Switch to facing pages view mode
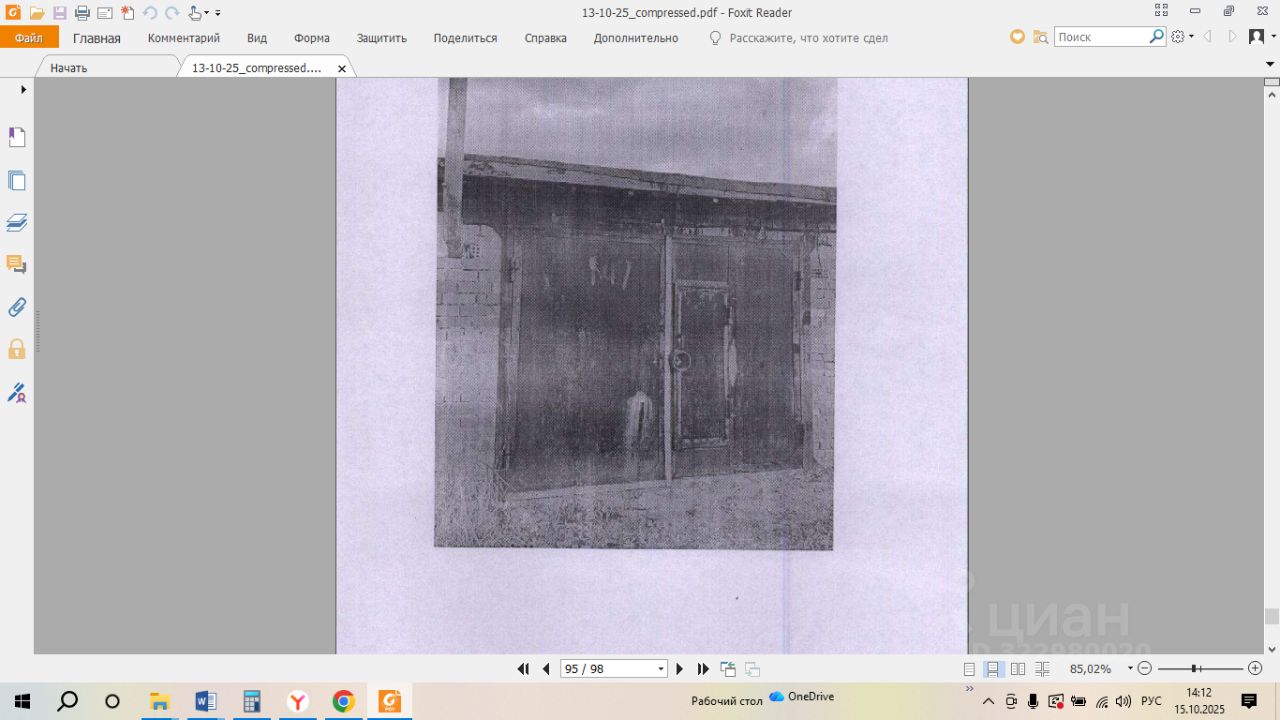The image size is (1280, 720). click(1018, 669)
